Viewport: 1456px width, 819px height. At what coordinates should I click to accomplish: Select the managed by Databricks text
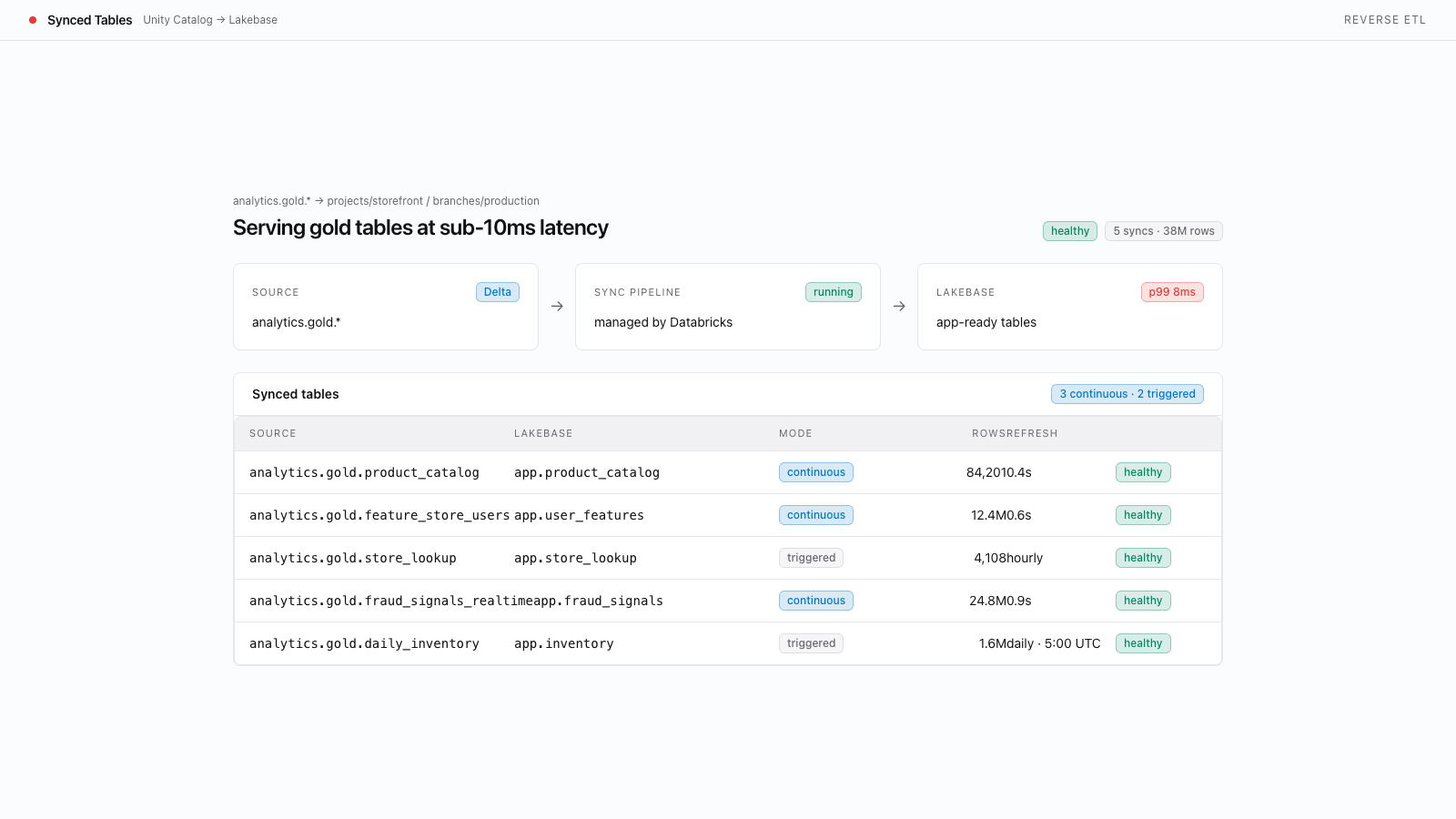[x=663, y=322]
